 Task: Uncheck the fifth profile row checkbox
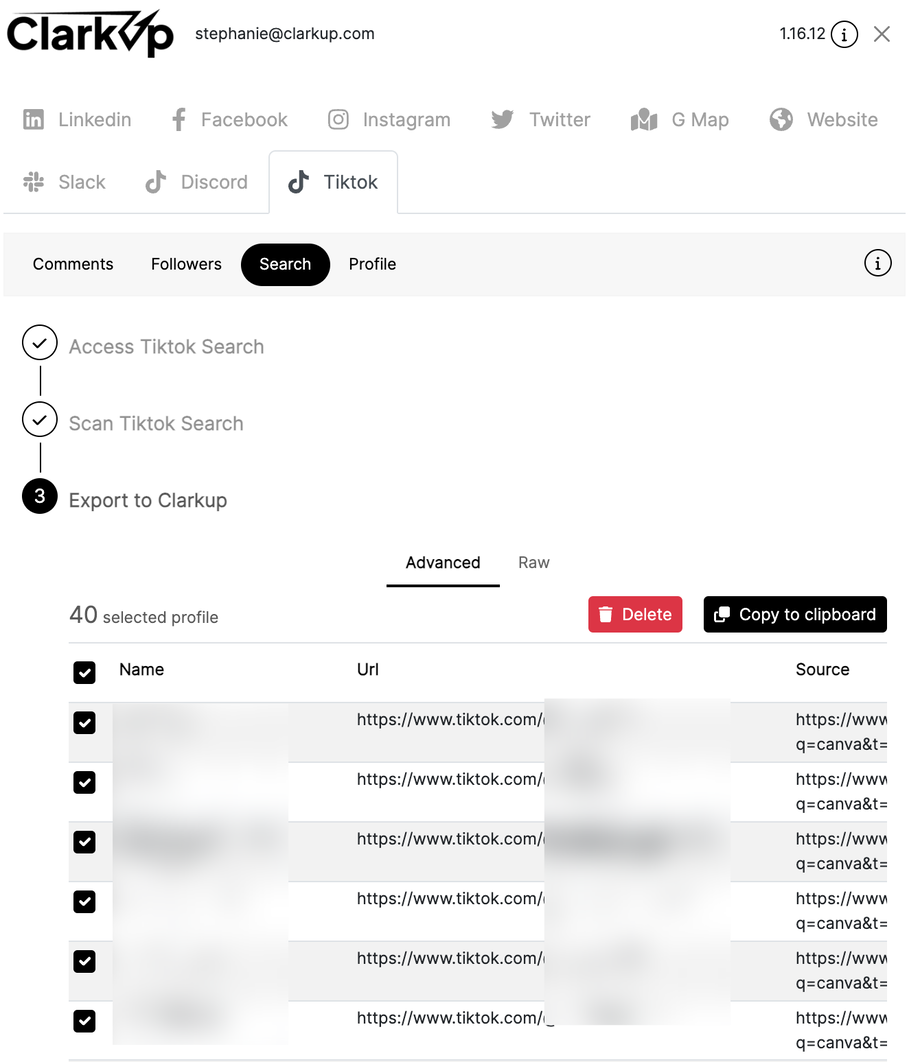[x=85, y=960]
